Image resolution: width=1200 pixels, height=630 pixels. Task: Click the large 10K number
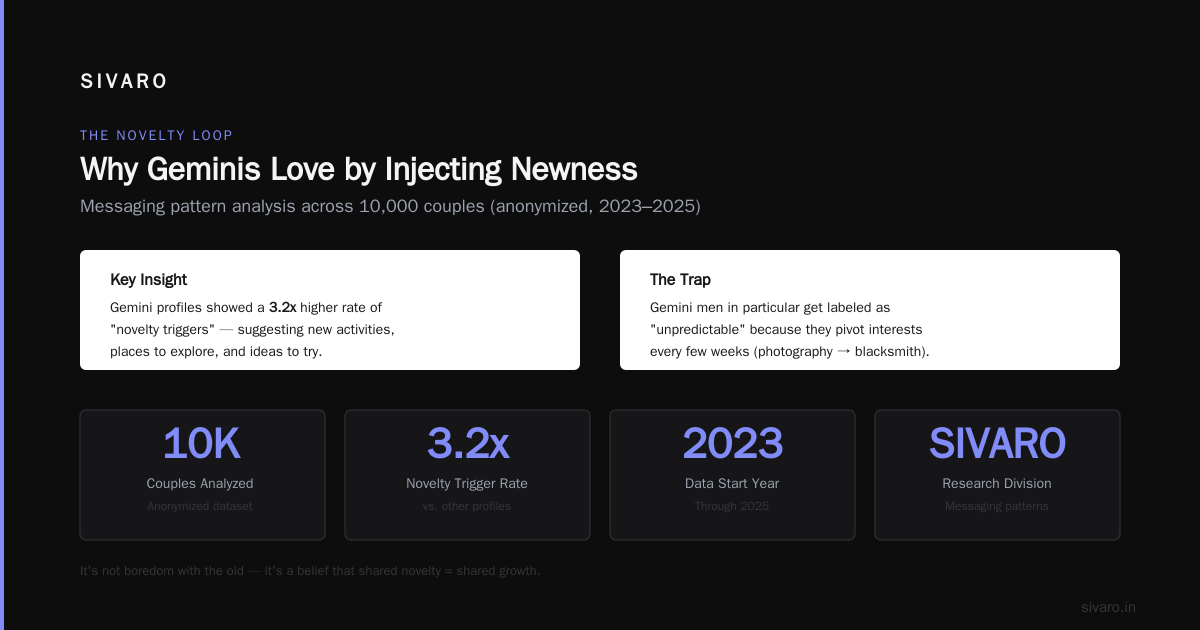coord(202,444)
